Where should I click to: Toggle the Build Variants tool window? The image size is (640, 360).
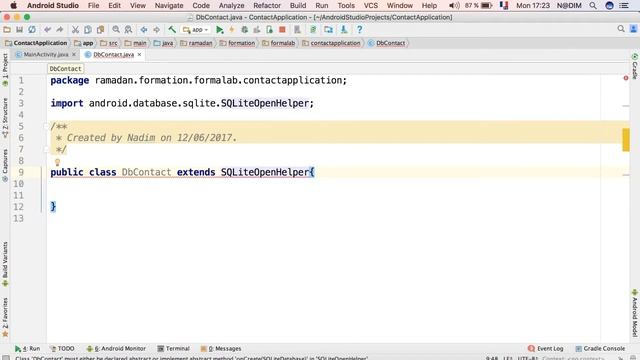[x=5, y=264]
